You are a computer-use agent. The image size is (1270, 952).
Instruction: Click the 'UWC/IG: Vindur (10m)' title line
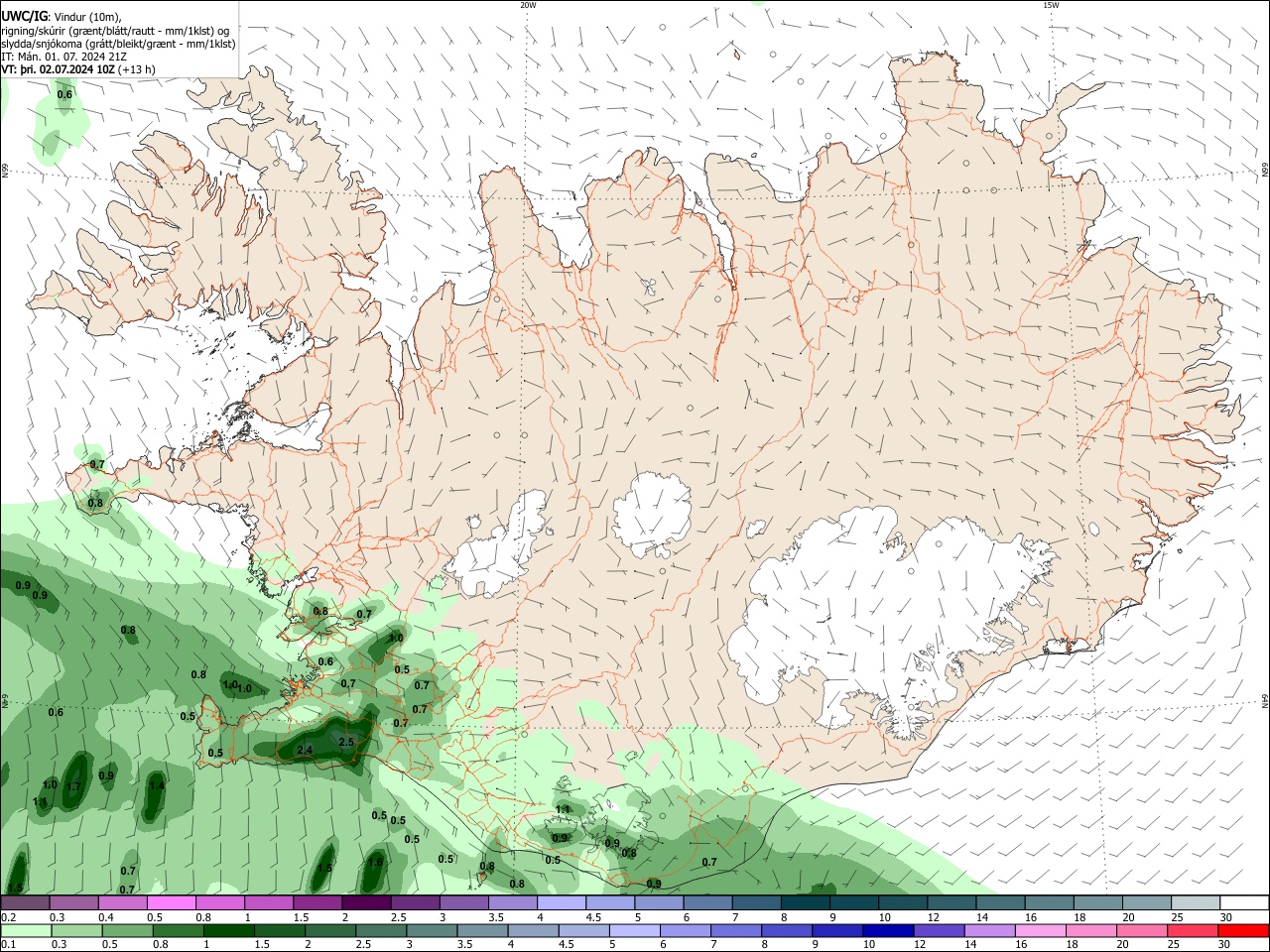(62, 16)
